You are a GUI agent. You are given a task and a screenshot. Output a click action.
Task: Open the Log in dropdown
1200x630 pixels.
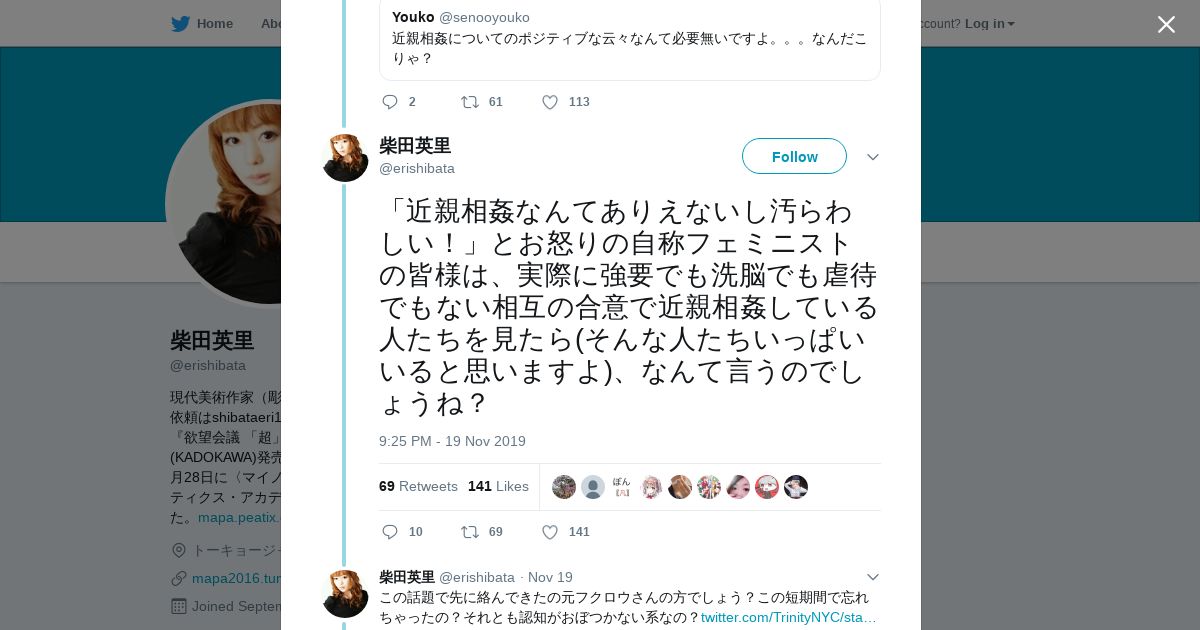989,24
